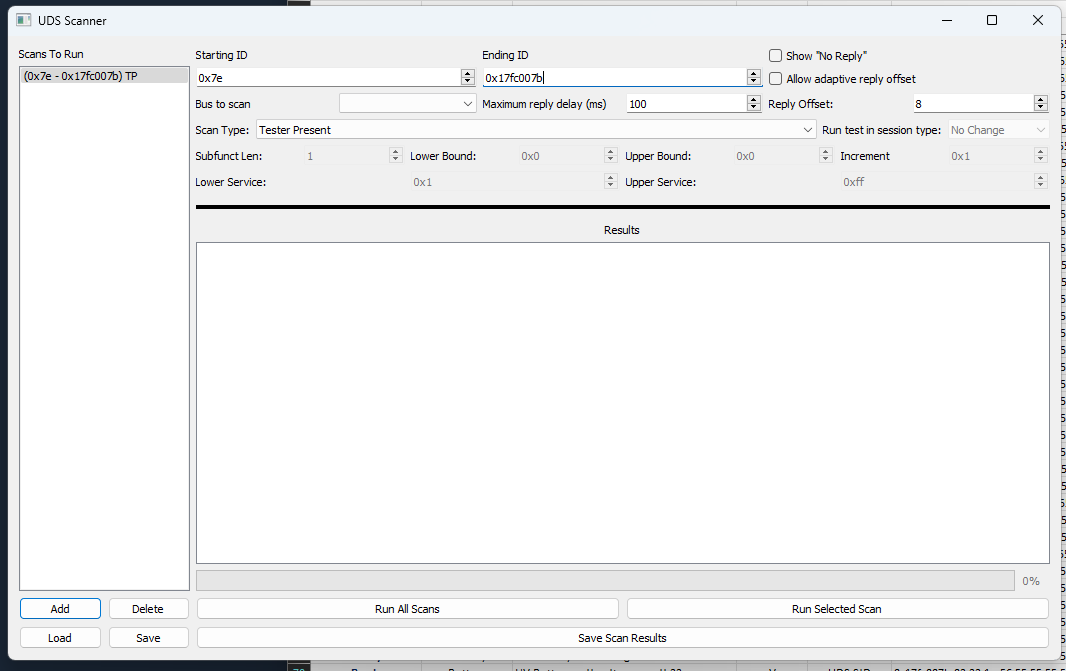Increment the Subfunct Len spinner

click(394, 151)
